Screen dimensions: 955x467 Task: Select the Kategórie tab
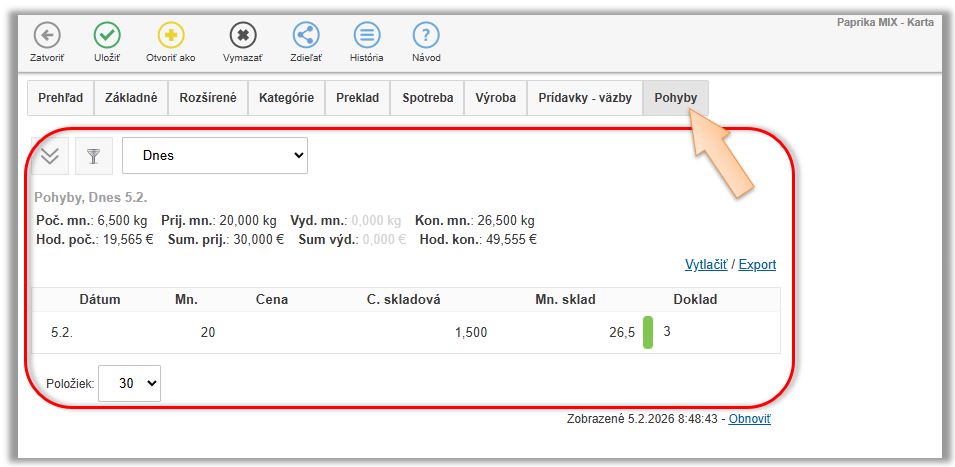286,98
